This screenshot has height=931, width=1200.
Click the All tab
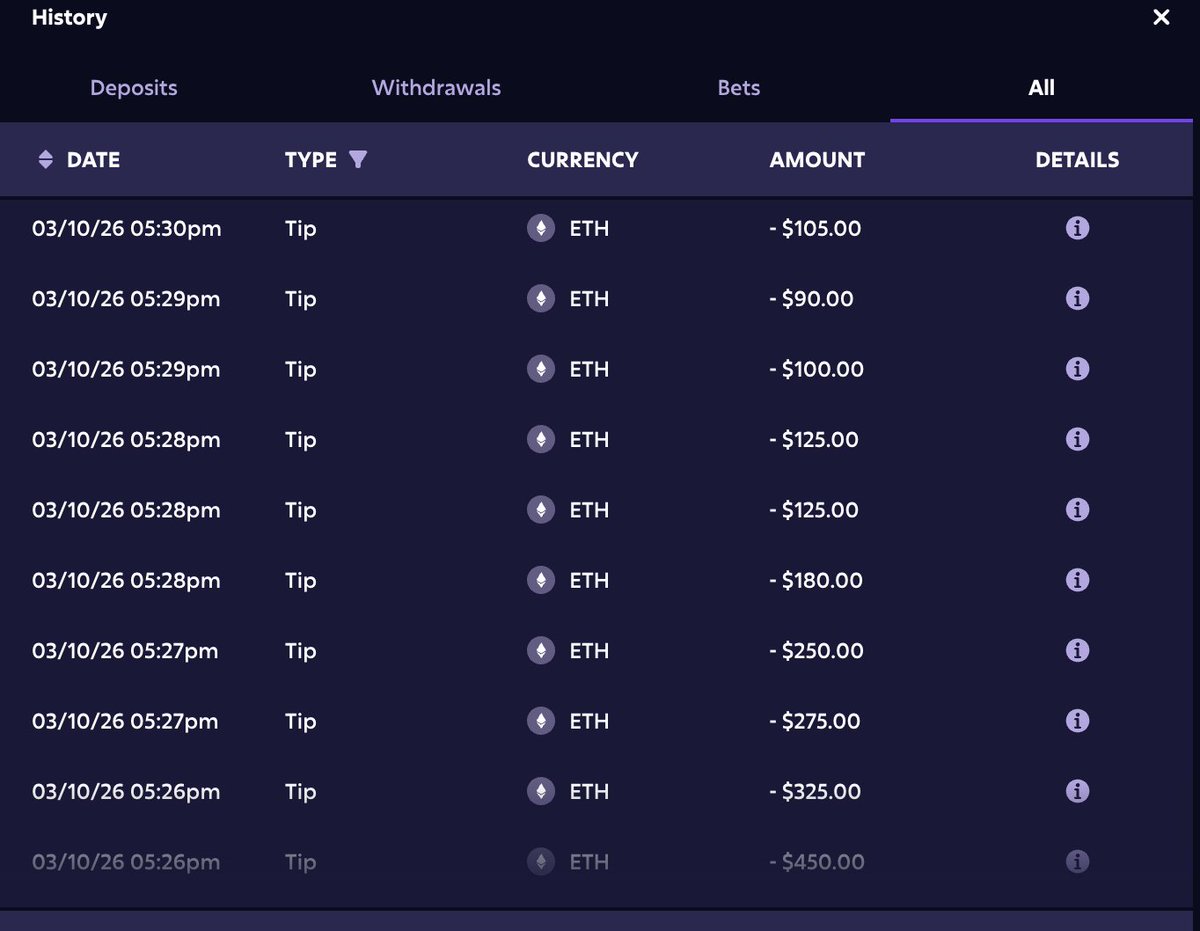click(x=1041, y=88)
